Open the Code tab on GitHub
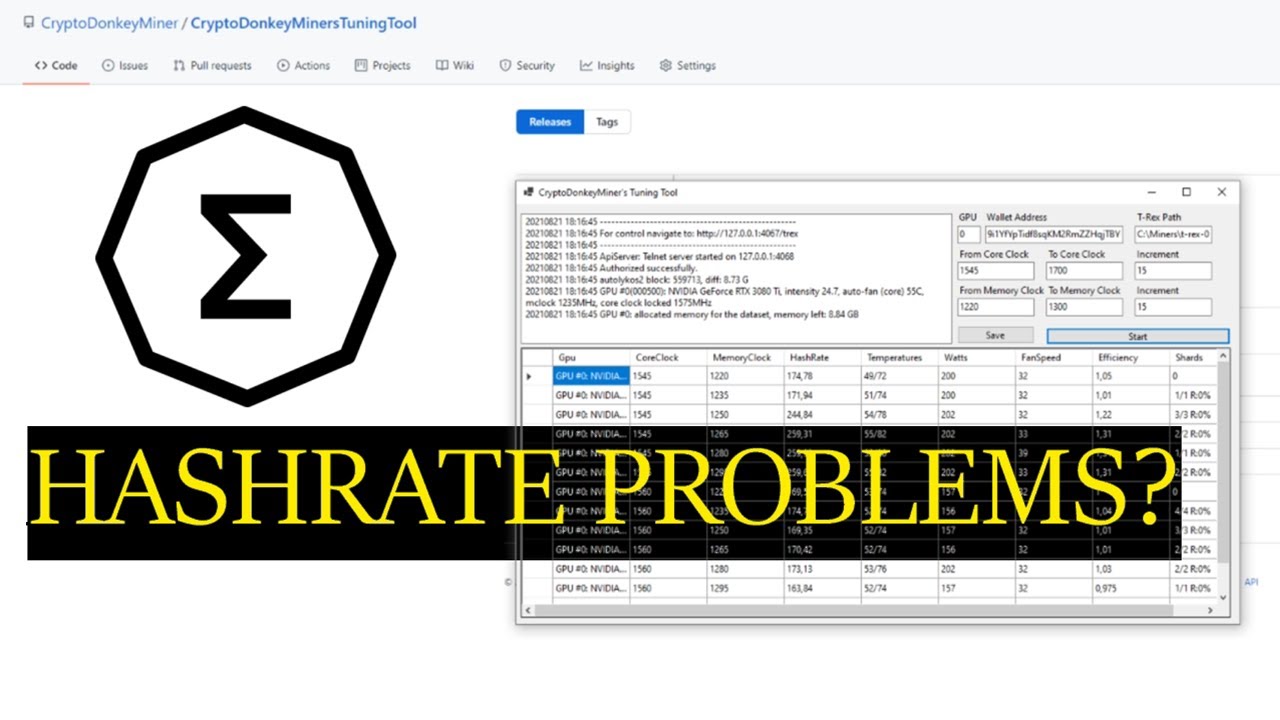 tap(56, 66)
